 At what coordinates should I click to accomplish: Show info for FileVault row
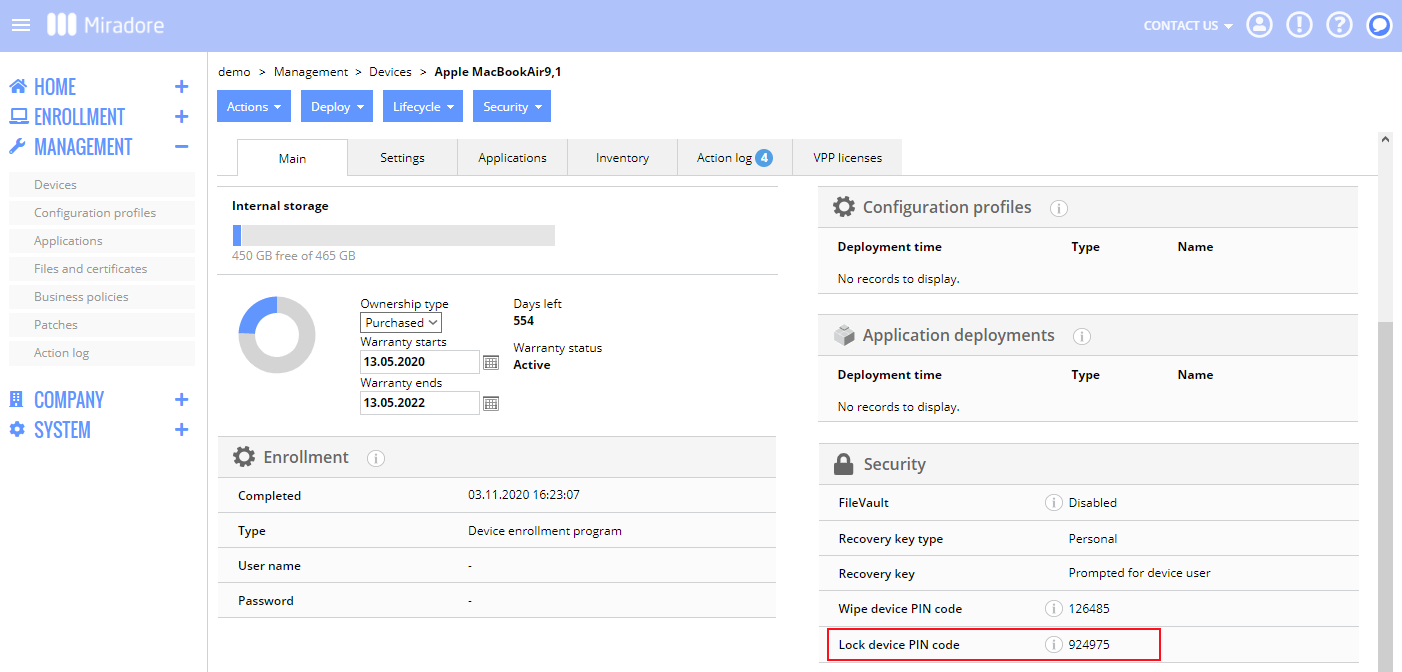point(1053,503)
